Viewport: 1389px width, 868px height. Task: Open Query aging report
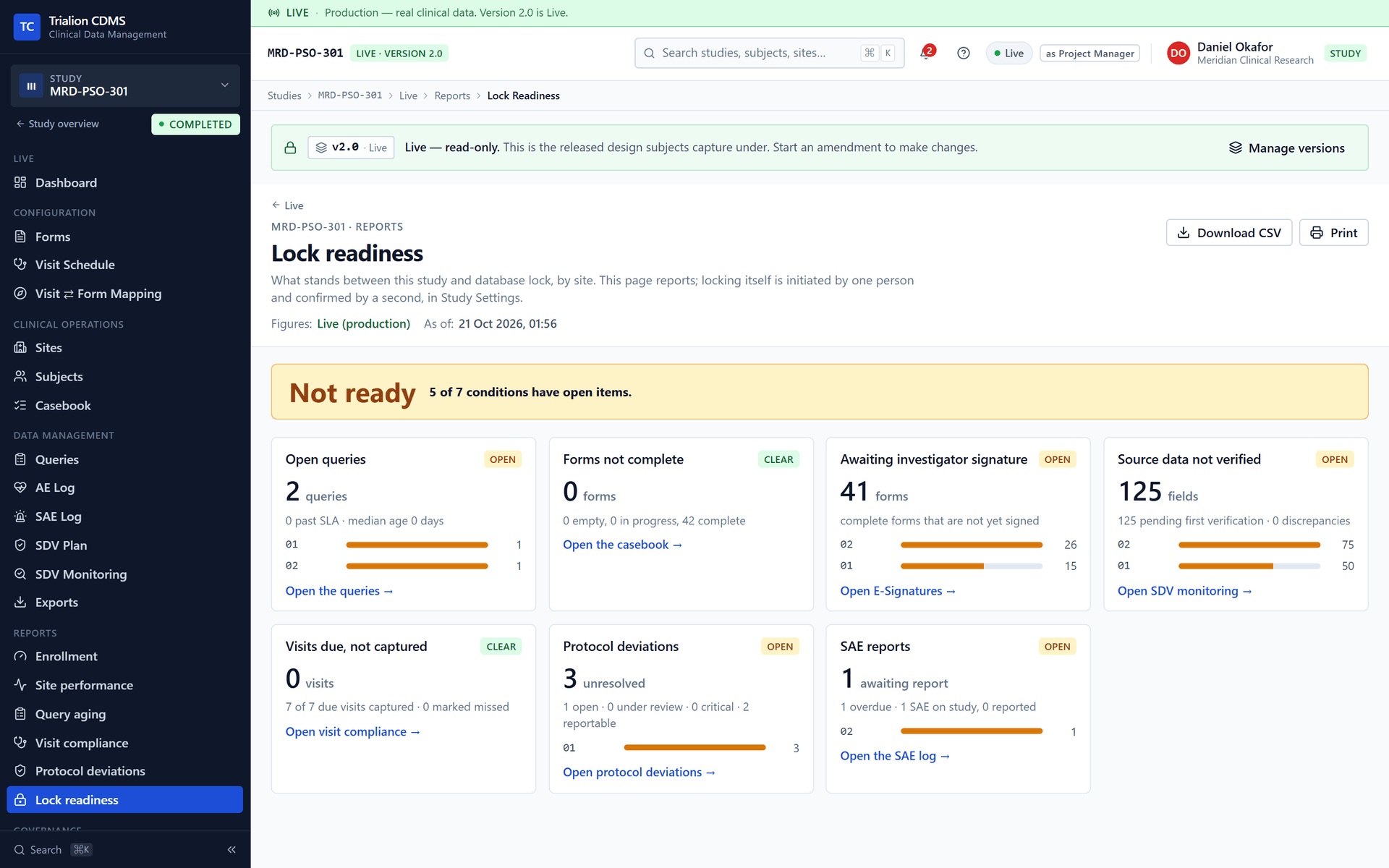coord(125,714)
